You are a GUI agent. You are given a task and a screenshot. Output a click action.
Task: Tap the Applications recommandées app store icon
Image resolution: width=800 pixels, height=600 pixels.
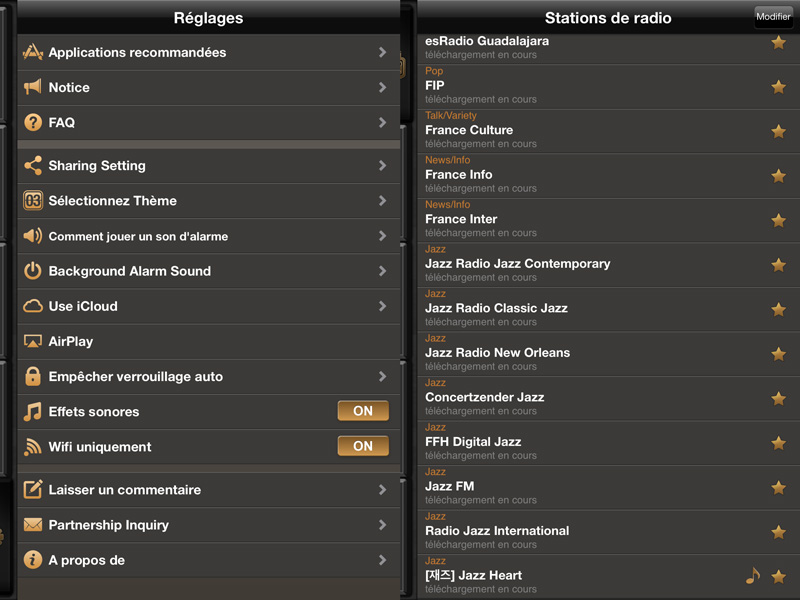pyautogui.click(x=33, y=52)
